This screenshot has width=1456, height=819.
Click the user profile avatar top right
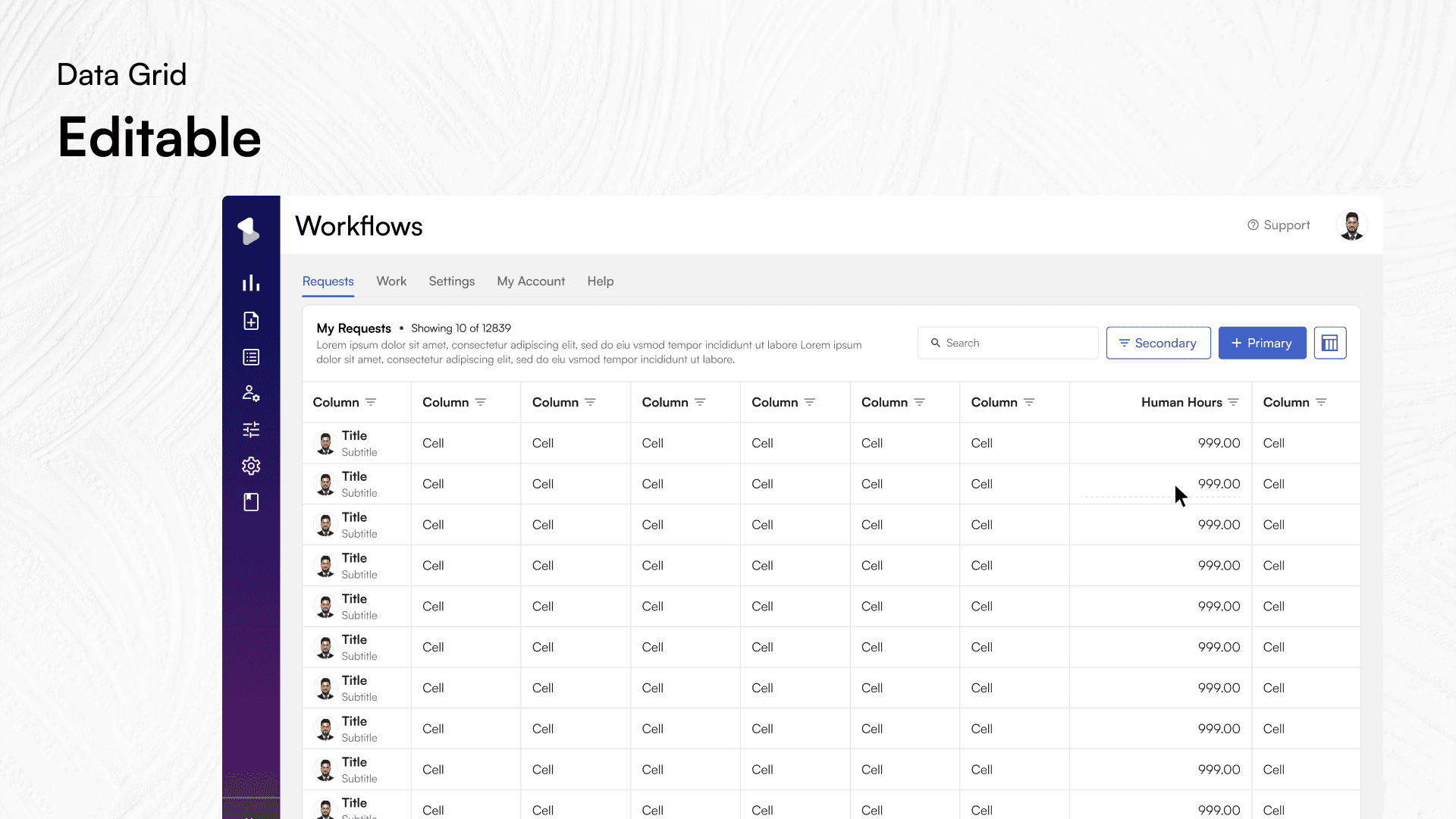pyautogui.click(x=1351, y=225)
